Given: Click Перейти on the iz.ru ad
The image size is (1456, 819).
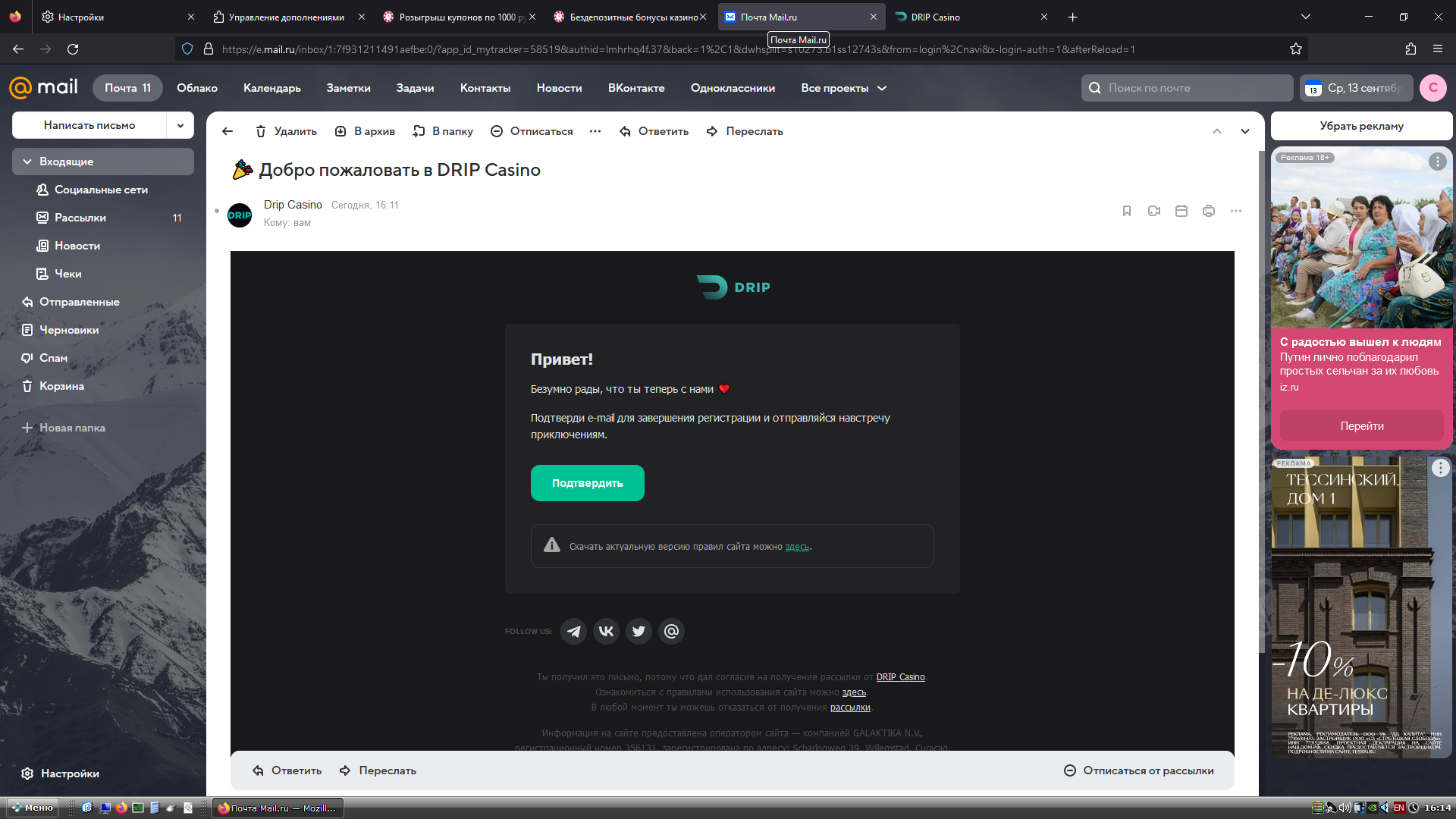Looking at the screenshot, I should coord(1361,426).
